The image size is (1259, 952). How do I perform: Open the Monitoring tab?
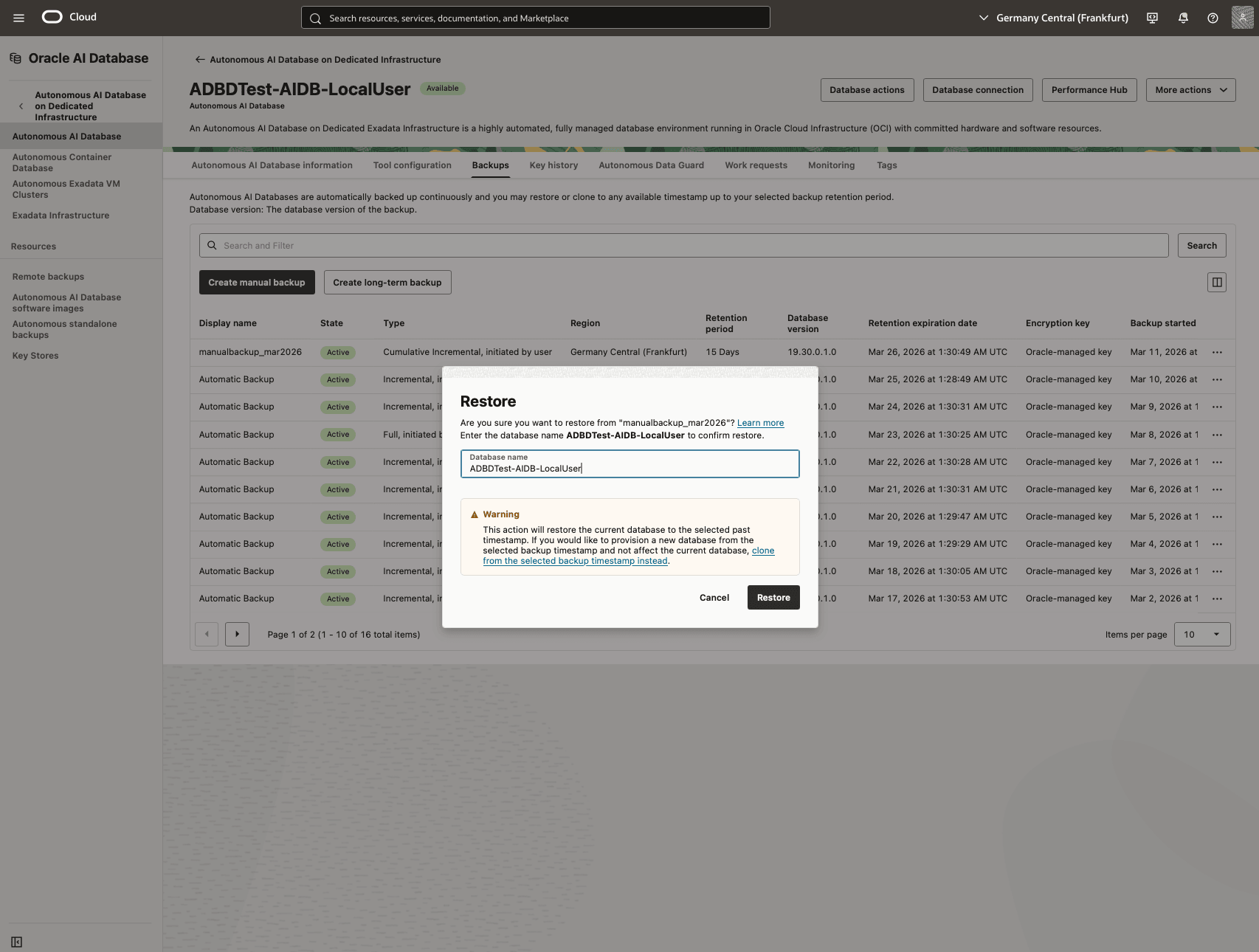831,165
